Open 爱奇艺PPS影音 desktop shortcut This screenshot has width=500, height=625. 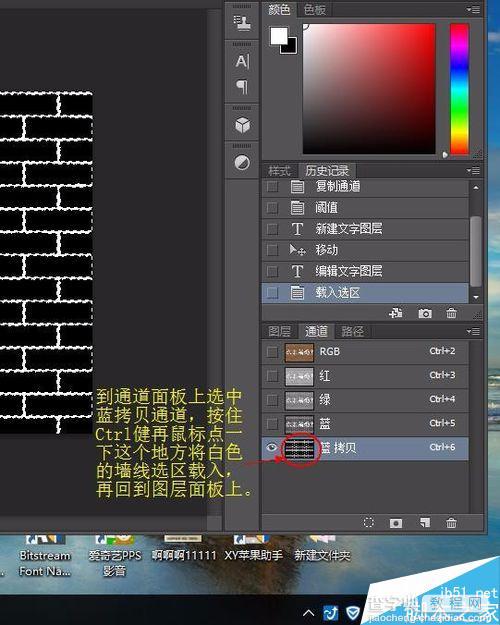[114, 556]
